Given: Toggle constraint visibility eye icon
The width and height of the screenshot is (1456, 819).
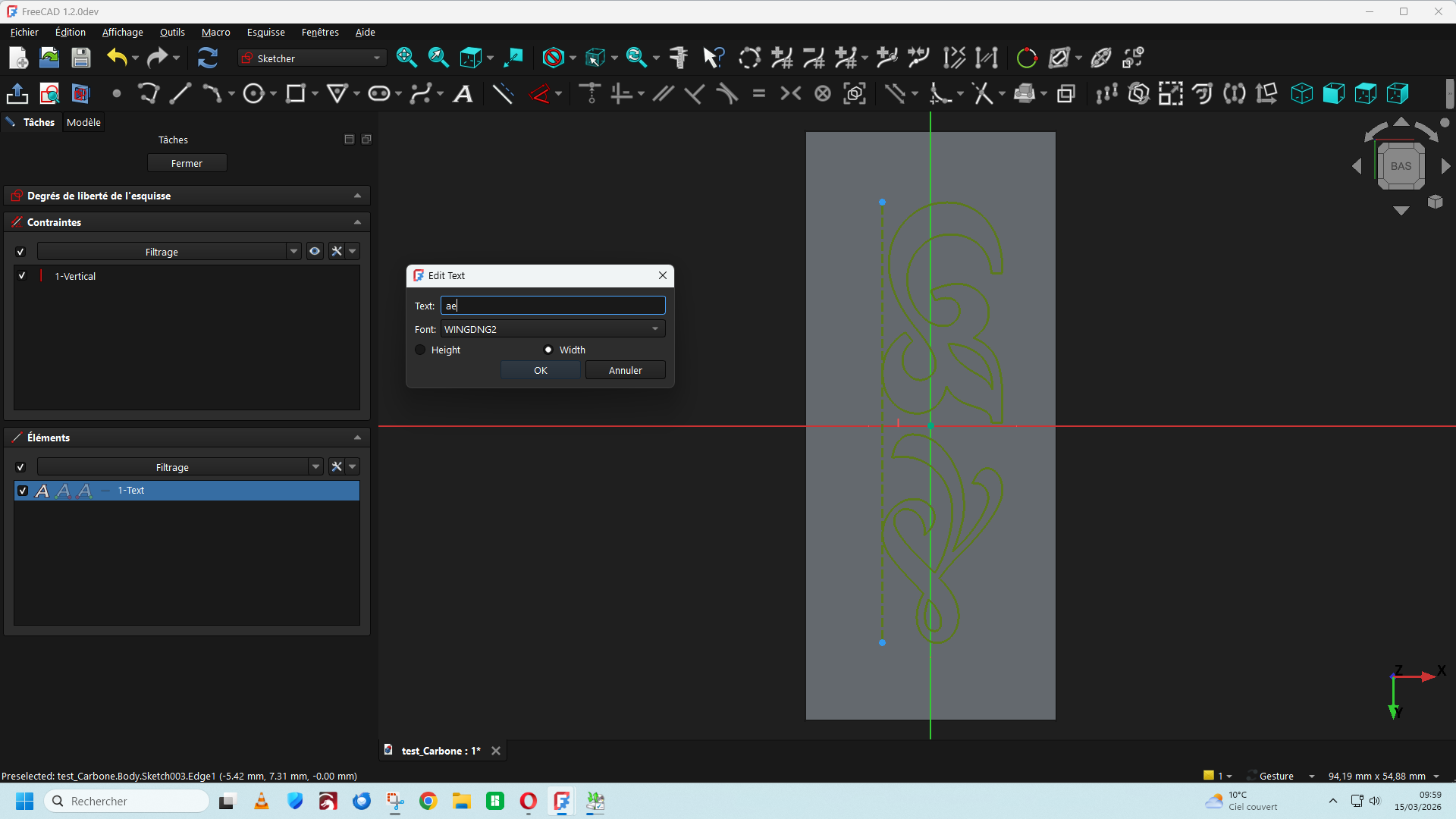Looking at the screenshot, I should tap(315, 252).
